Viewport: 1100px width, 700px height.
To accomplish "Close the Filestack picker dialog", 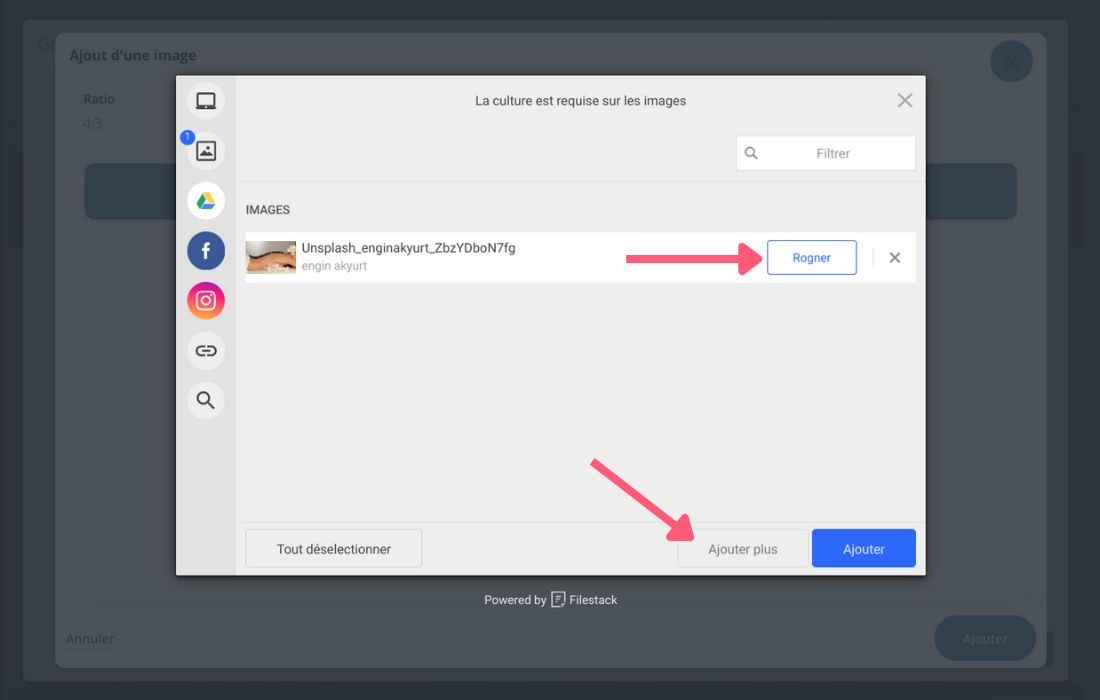I will (905, 100).
